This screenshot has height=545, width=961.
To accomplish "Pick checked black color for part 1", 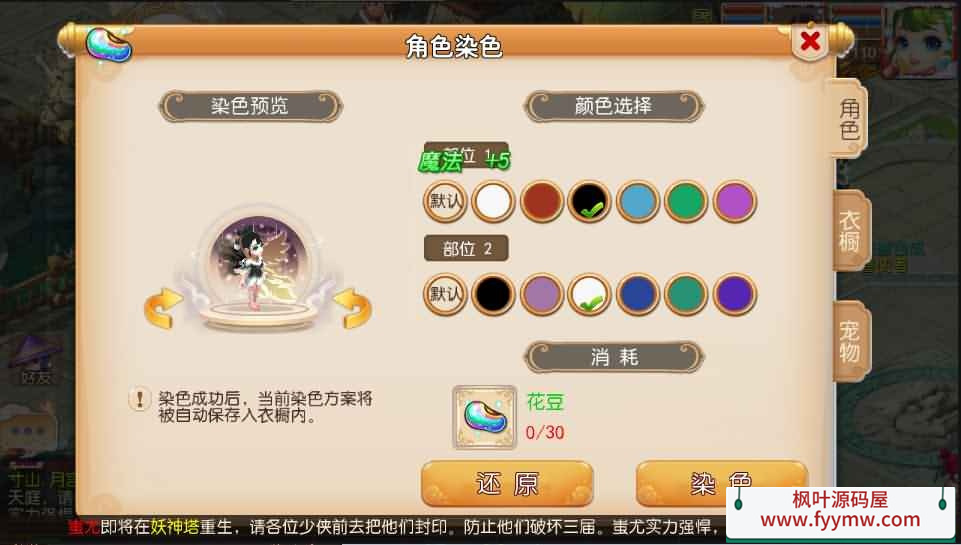I will pos(590,201).
